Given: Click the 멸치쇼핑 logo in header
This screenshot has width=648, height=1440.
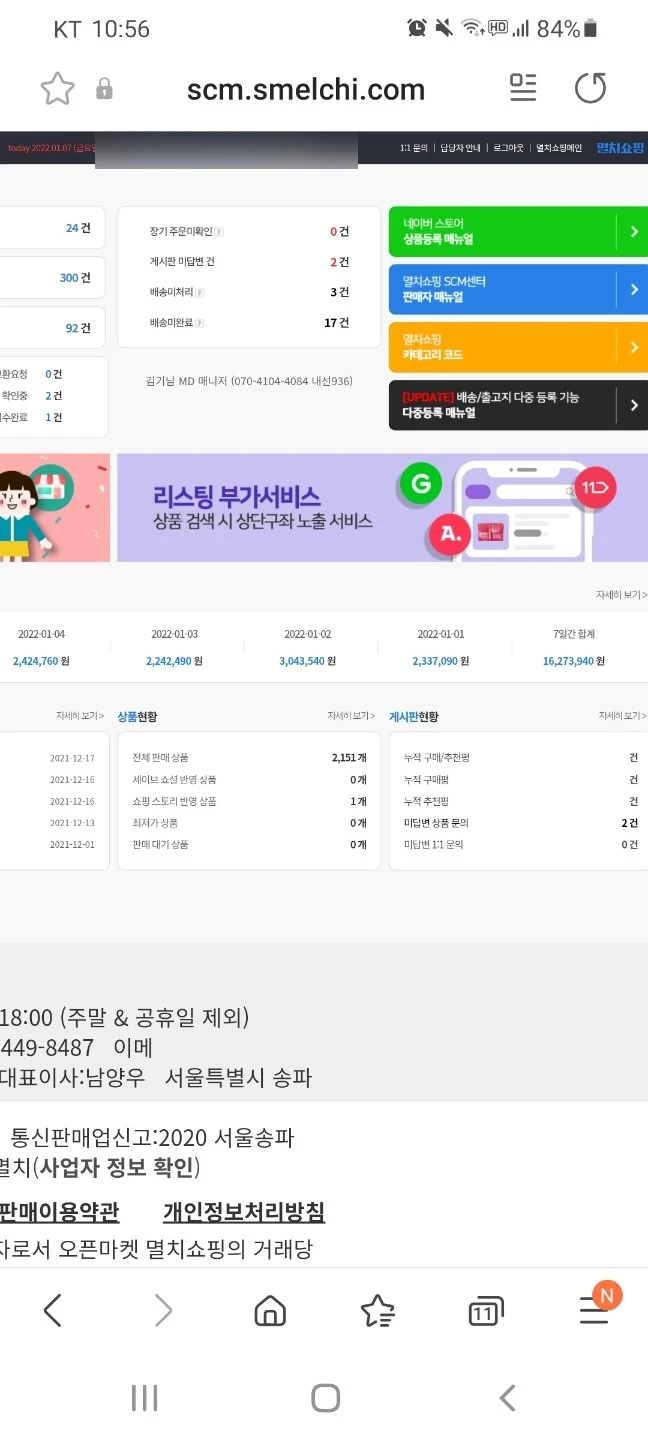Looking at the screenshot, I should (620, 148).
